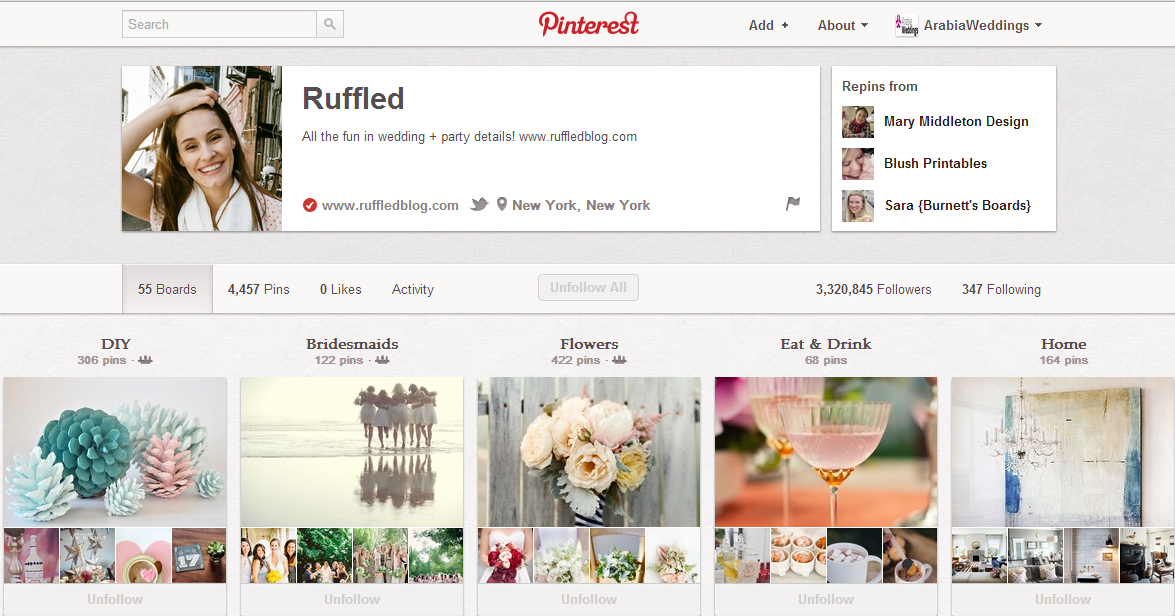This screenshot has width=1175, height=616.
Task: Expand the Add menu
Action: [768, 25]
